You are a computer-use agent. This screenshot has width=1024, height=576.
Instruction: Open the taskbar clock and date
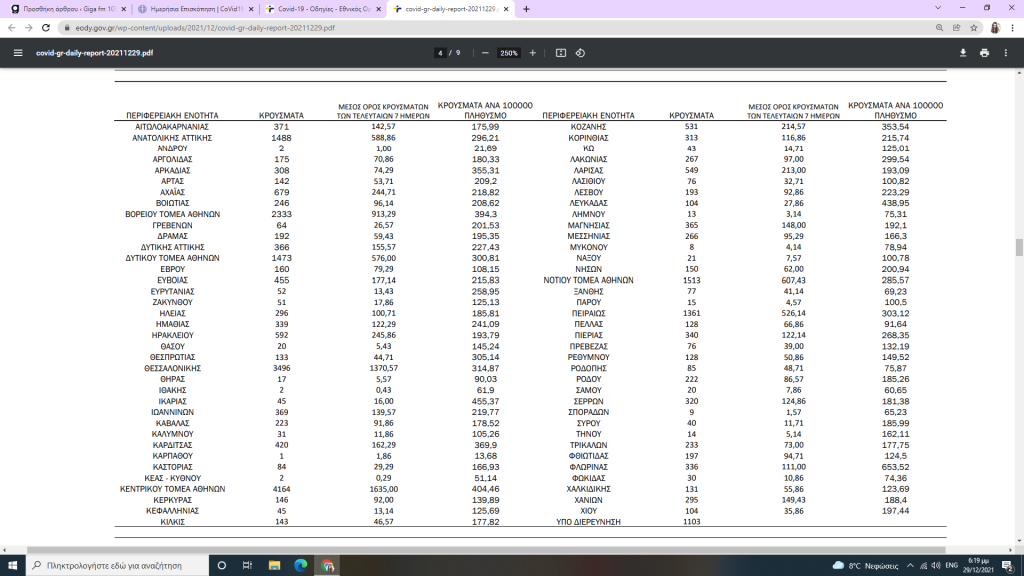(x=978, y=566)
